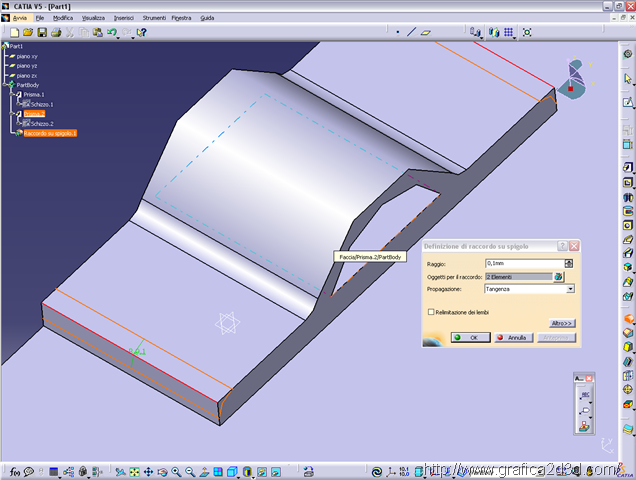636x480 pixels.
Task: Click the Annulla button
Action: 512,338
